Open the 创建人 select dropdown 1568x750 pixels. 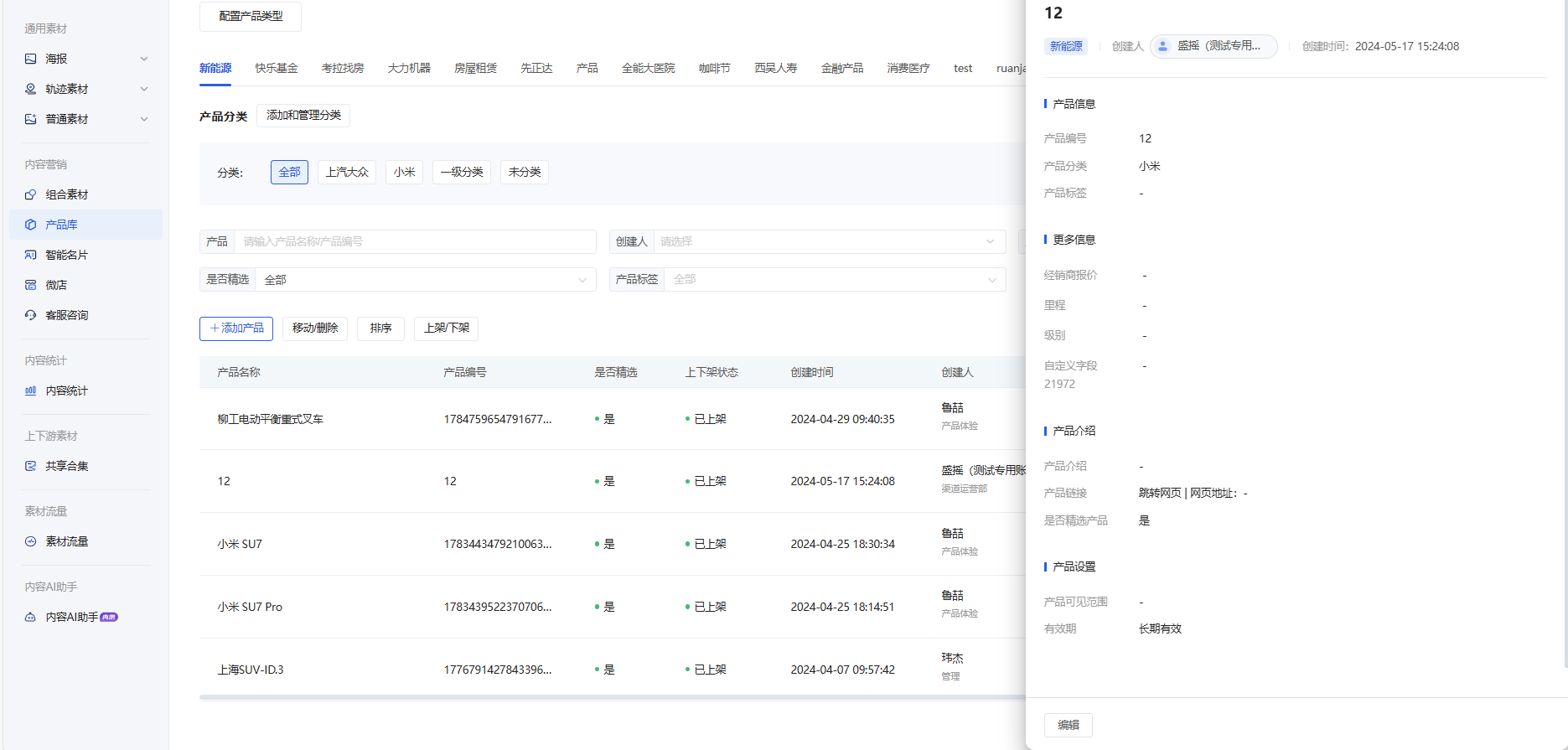(x=830, y=241)
